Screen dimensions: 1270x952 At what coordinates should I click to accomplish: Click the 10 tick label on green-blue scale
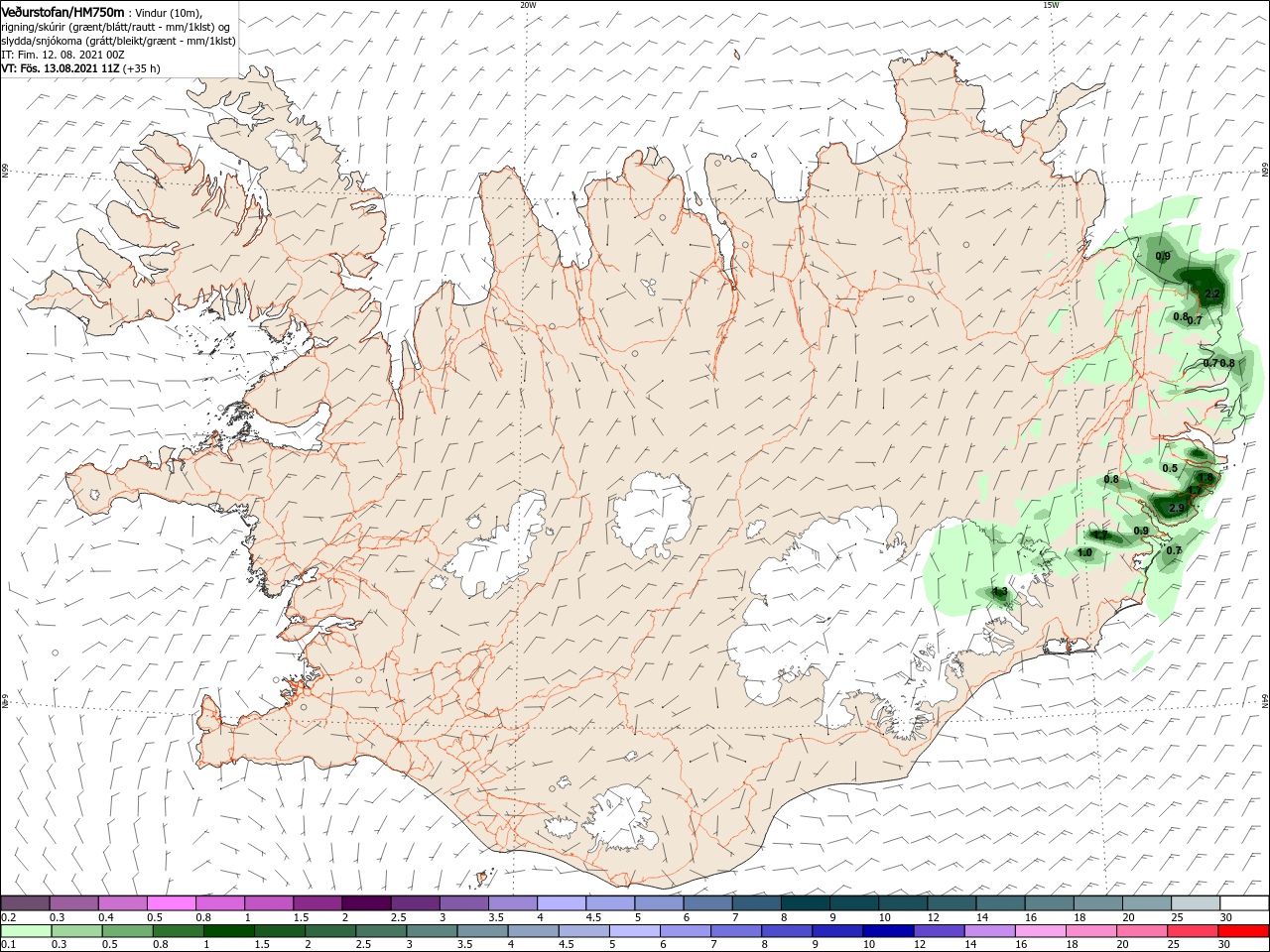[869, 945]
